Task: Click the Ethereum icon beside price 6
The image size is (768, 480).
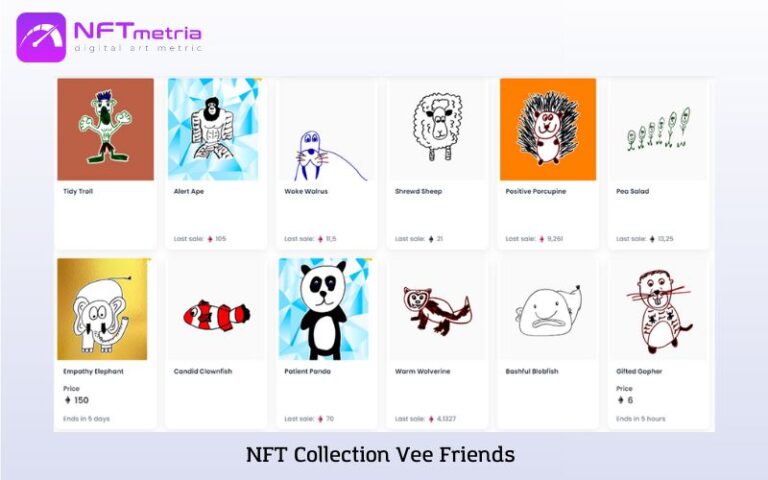Action: (x=621, y=400)
